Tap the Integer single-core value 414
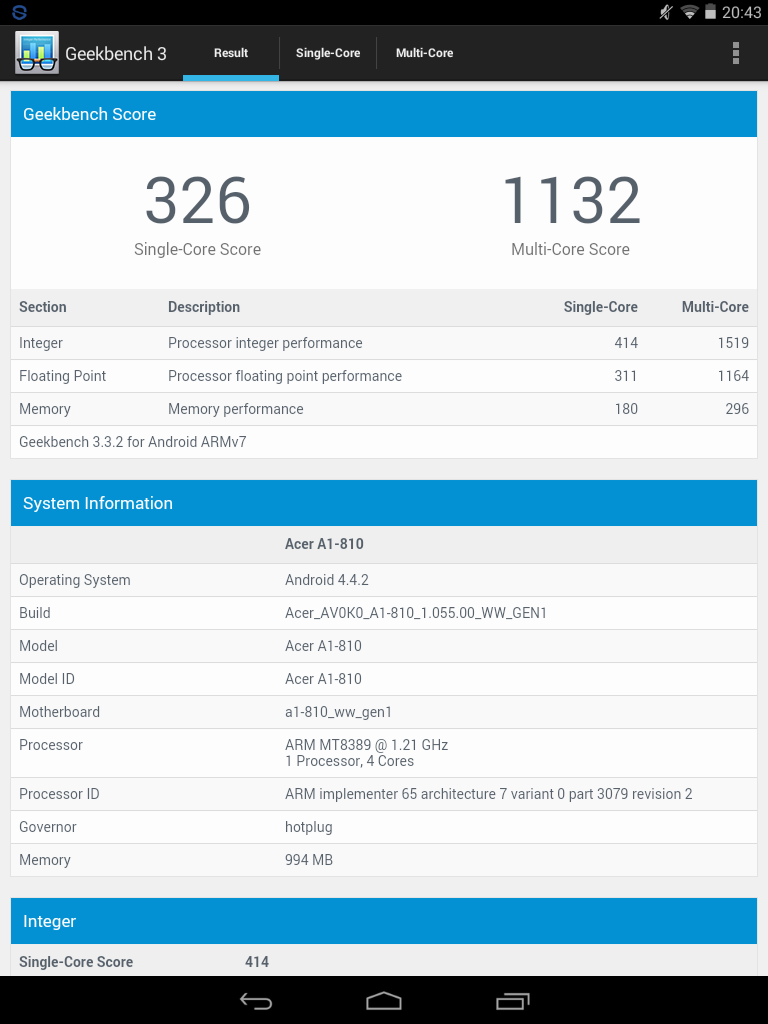The height and width of the screenshot is (1024, 768). tap(626, 343)
